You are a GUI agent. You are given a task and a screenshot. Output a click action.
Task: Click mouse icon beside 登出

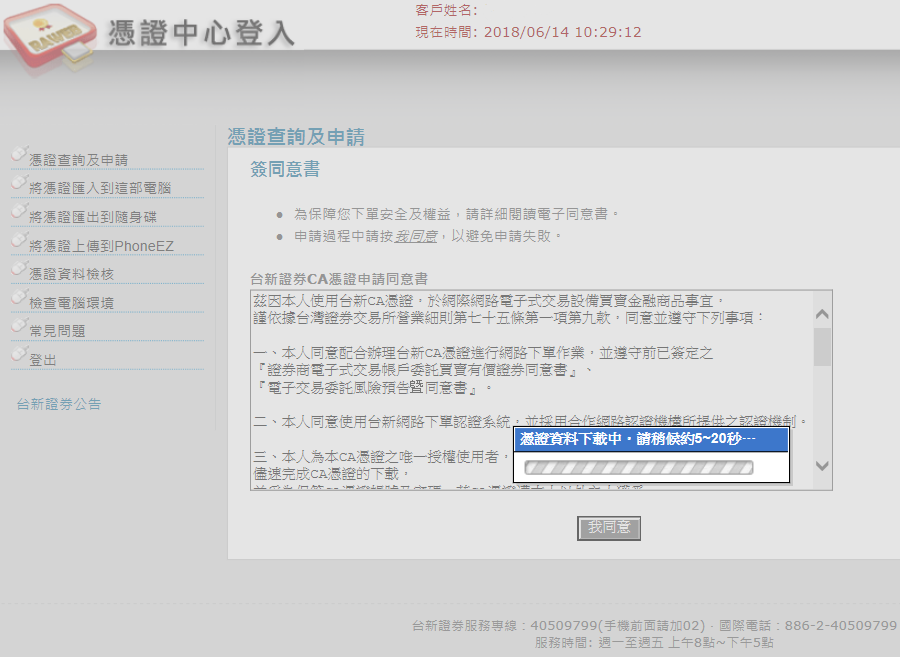click(20, 354)
